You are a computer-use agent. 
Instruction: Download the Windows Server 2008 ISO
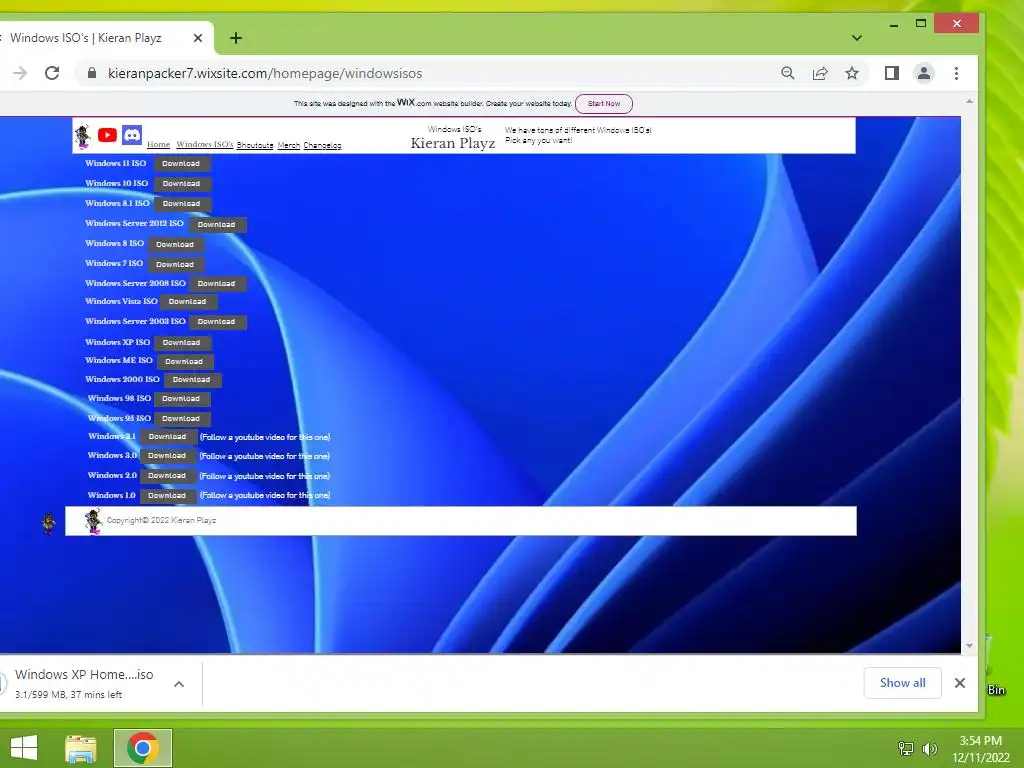click(x=217, y=283)
